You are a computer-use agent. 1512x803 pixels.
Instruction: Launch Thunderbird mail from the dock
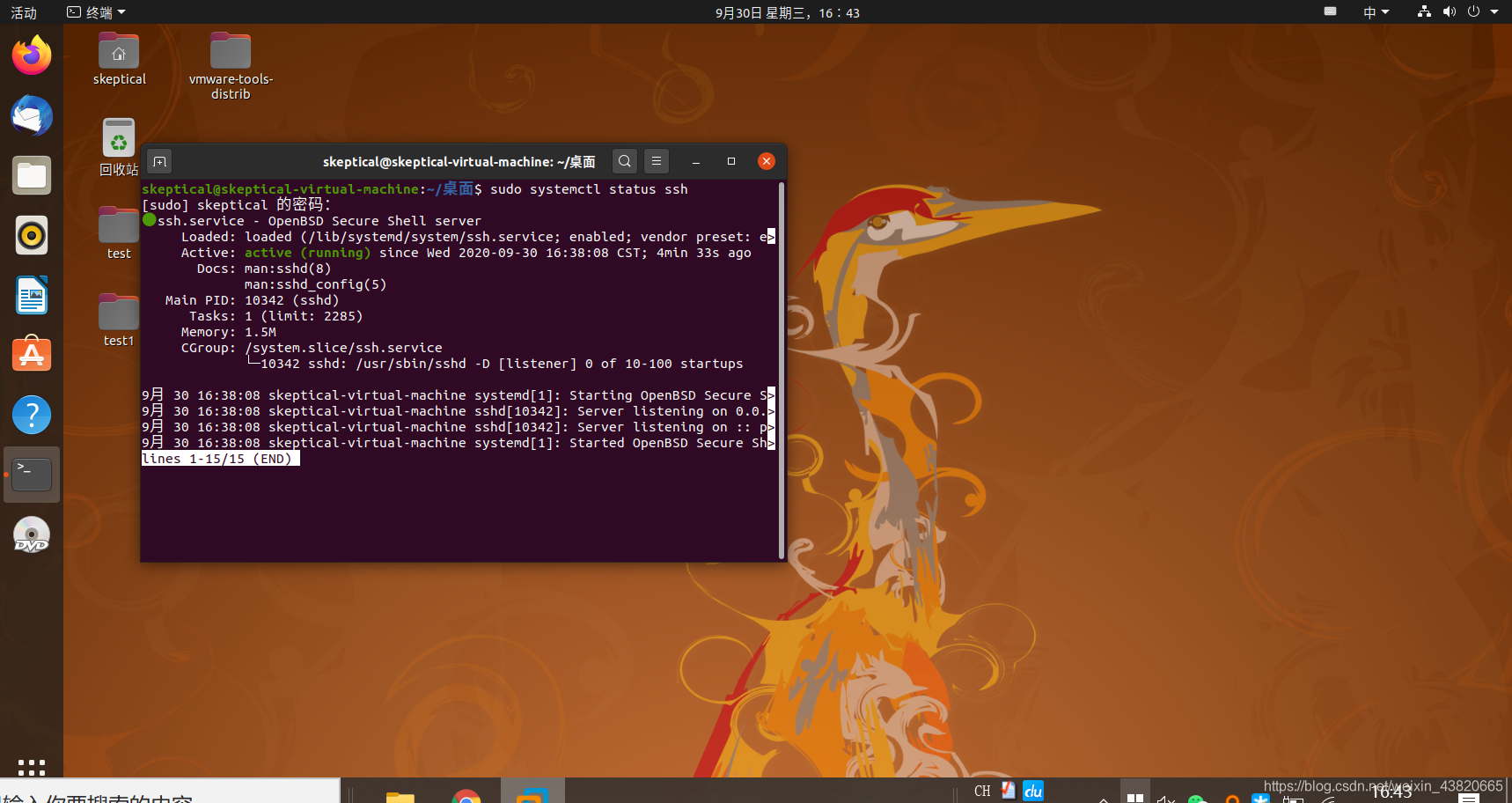click(x=32, y=115)
